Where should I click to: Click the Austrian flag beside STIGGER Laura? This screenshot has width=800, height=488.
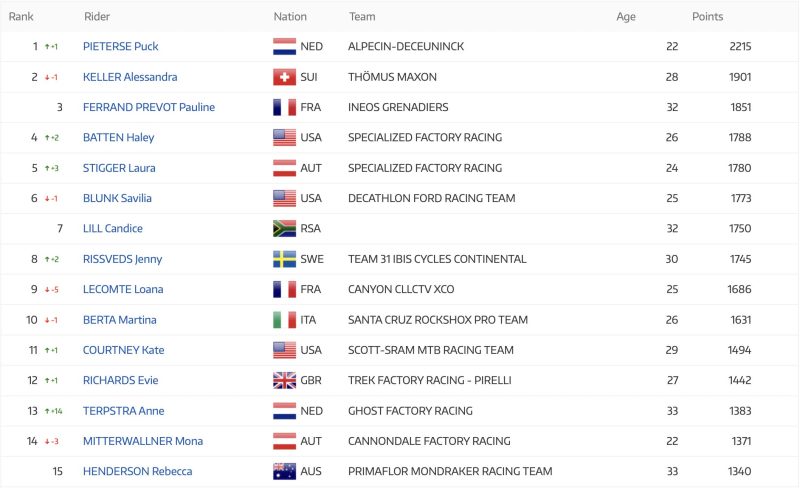pyautogui.click(x=284, y=168)
